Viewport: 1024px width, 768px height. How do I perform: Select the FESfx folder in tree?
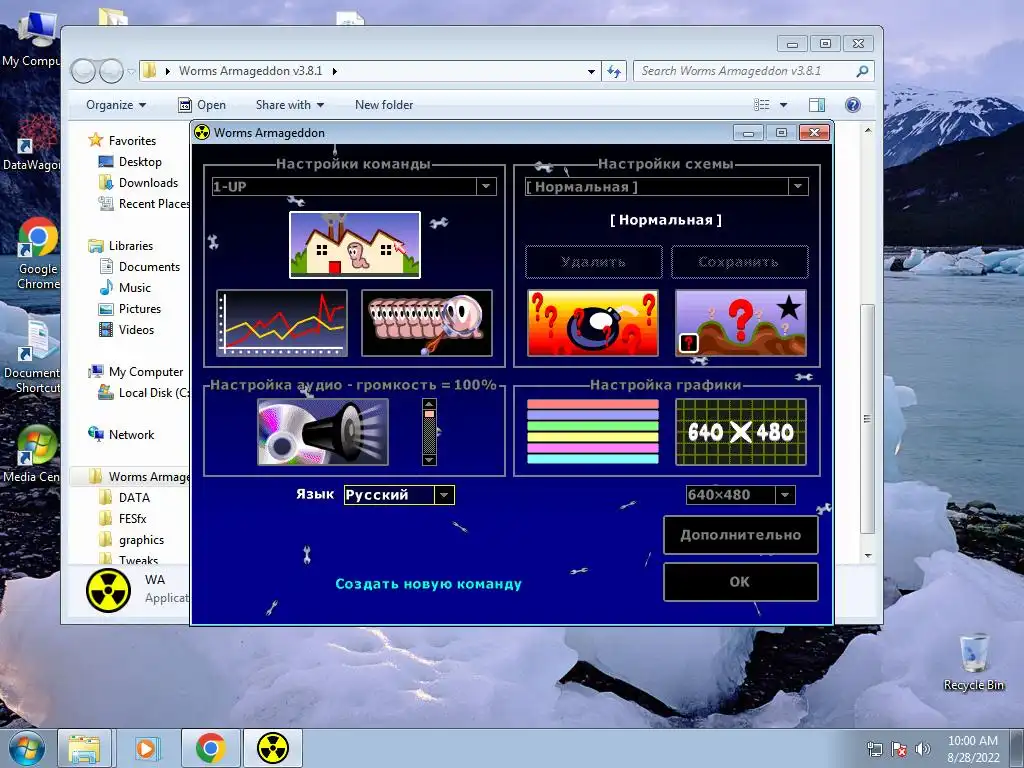point(132,519)
